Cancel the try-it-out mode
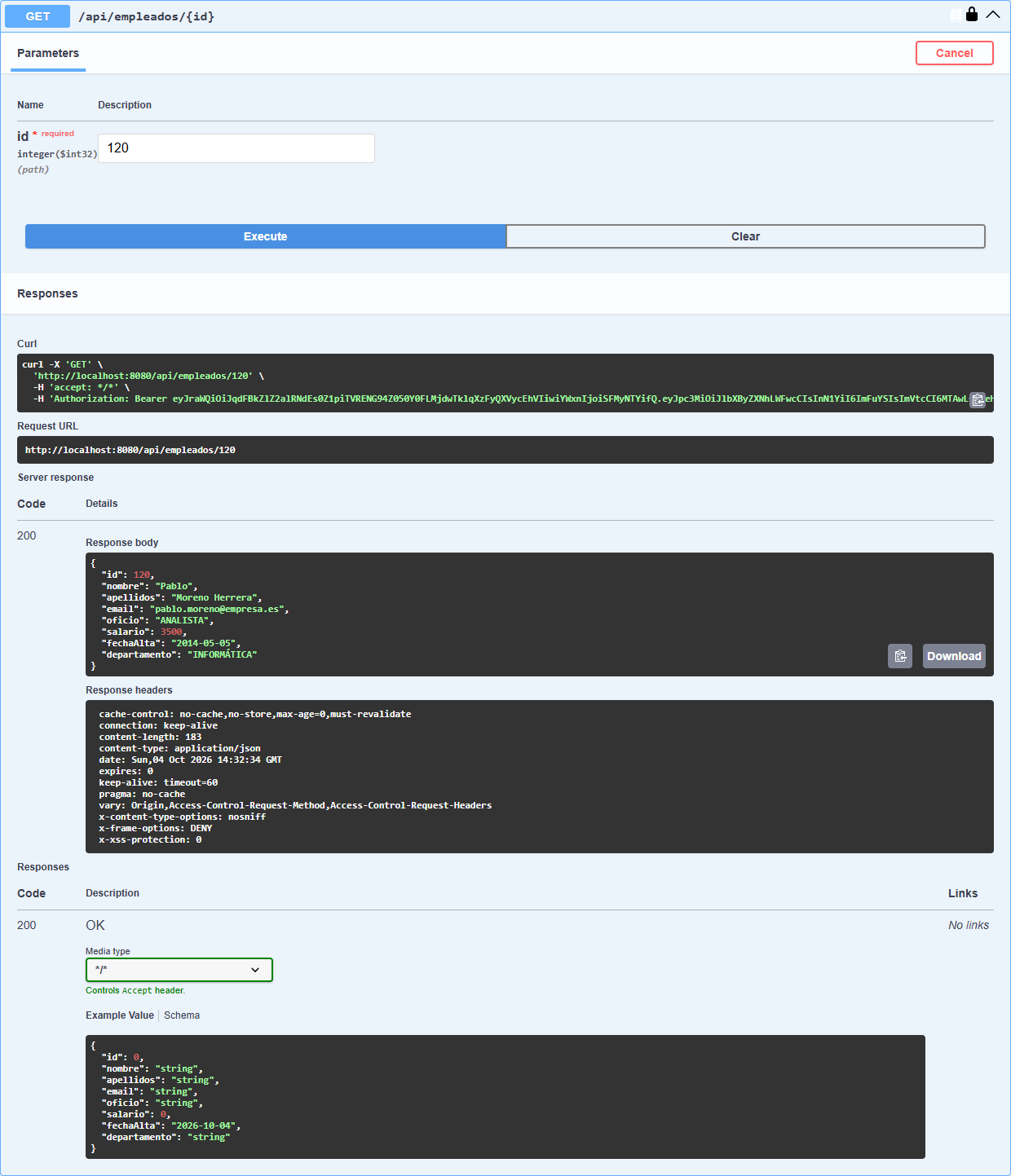 tap(955, 53)
